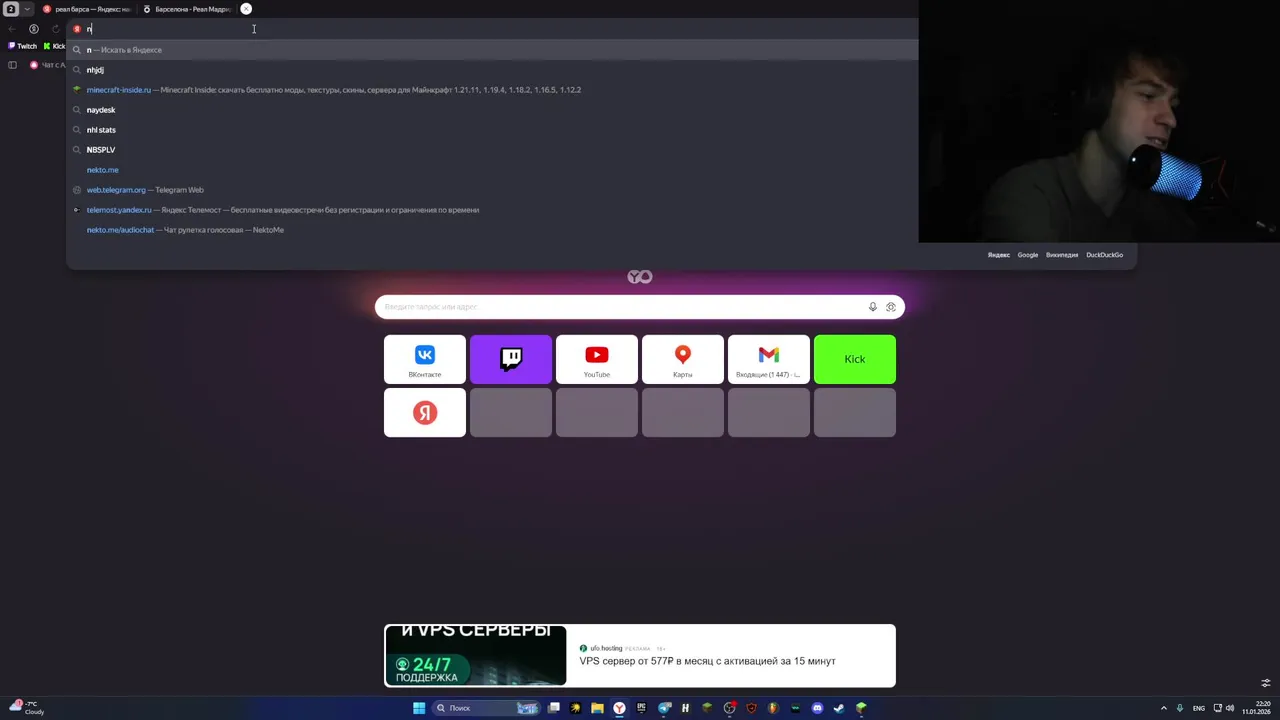
Task: Go back using the back arrow
Action: click(x=12, y=29)
